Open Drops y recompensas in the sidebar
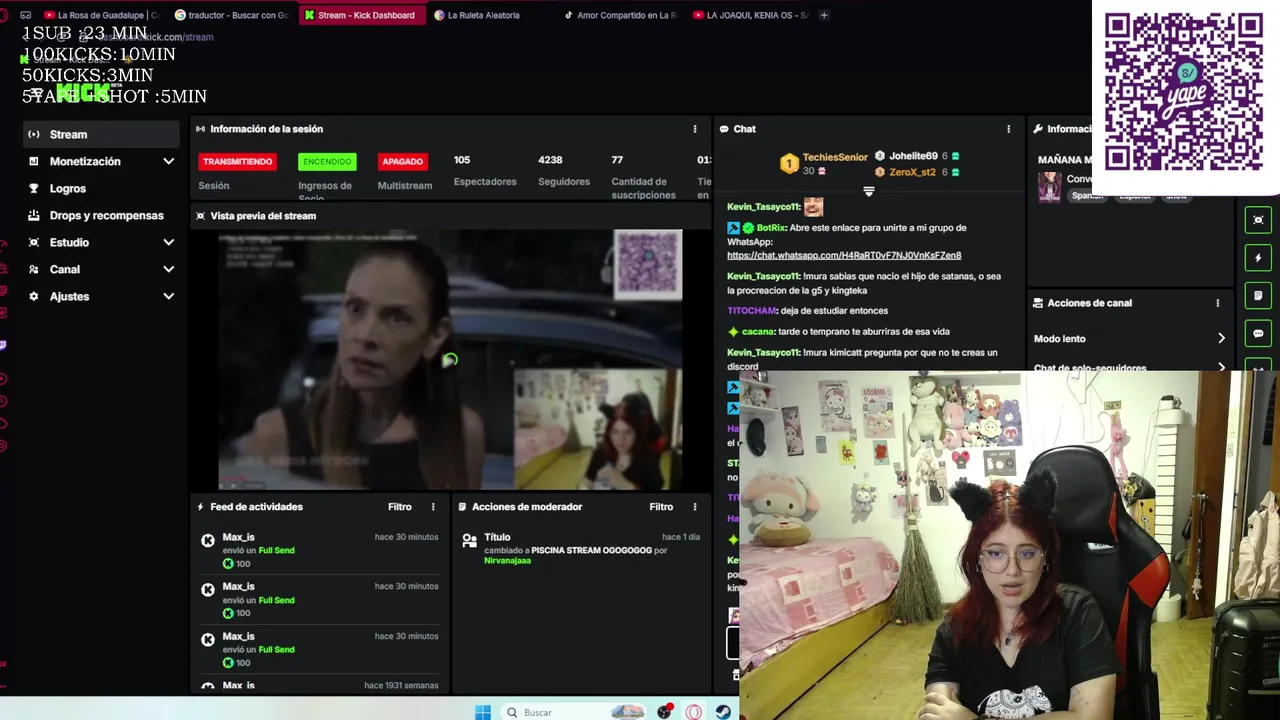The image size is (1280, 720). [101, 215]
